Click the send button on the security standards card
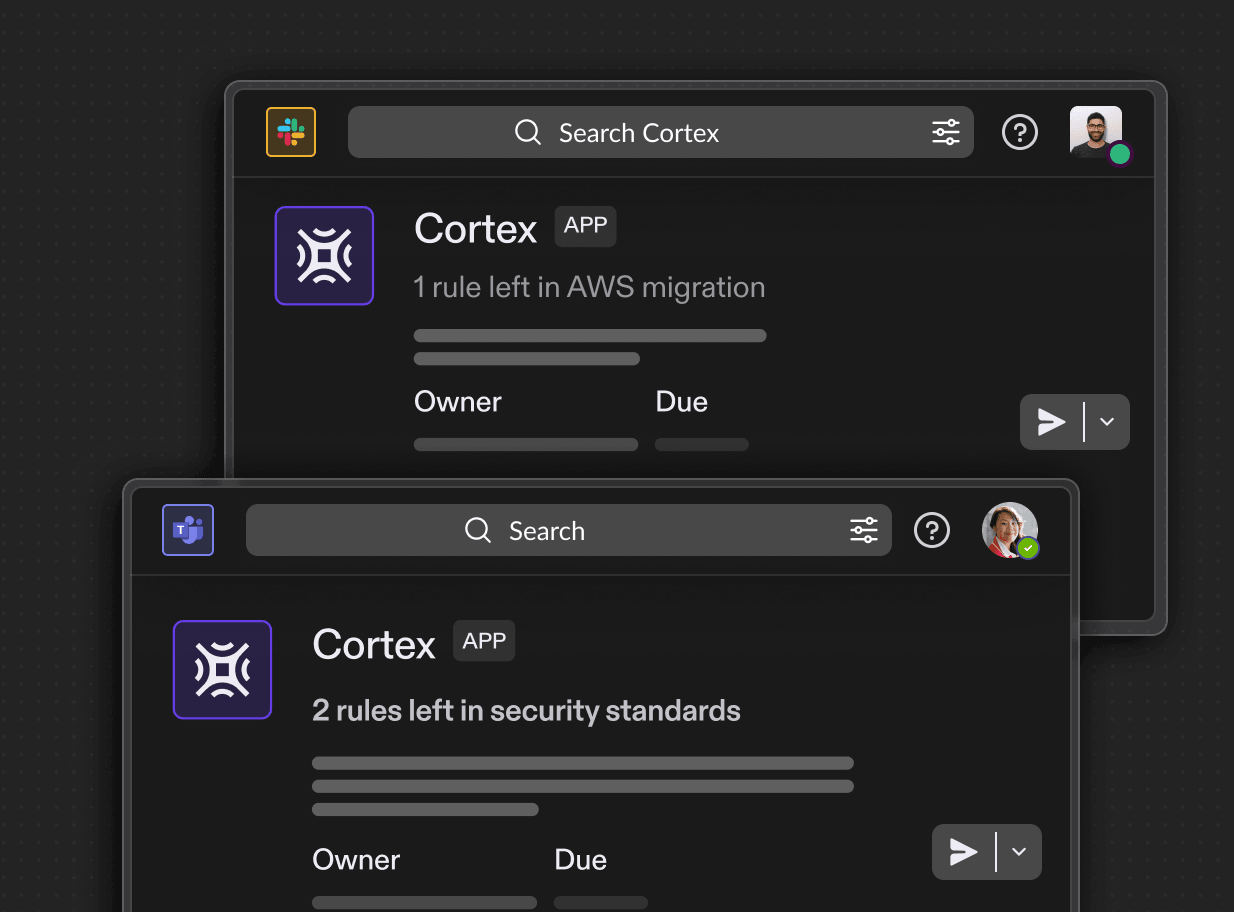 tap(962, 852)
